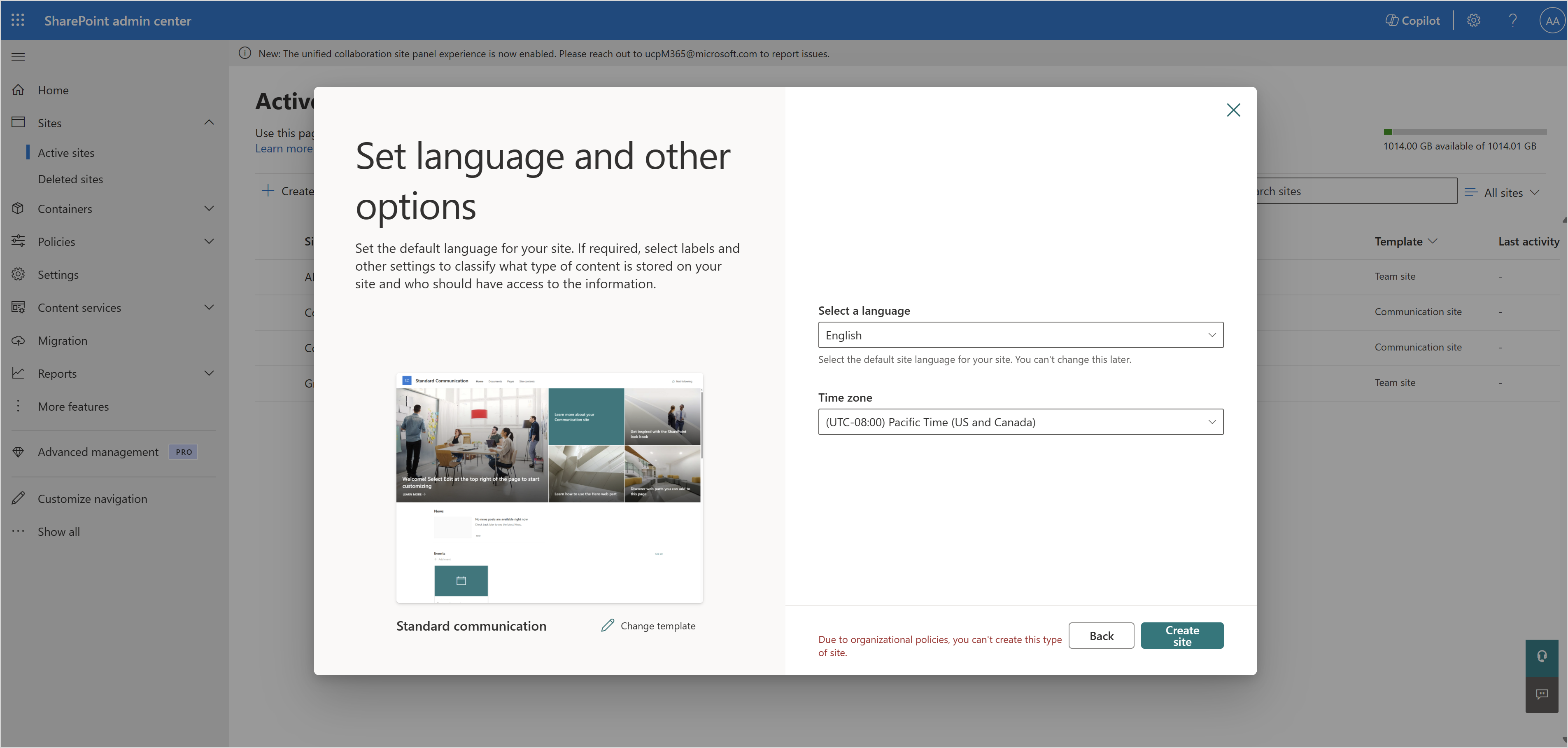Open the headset support widget icon

click(x=1541, y=657)
